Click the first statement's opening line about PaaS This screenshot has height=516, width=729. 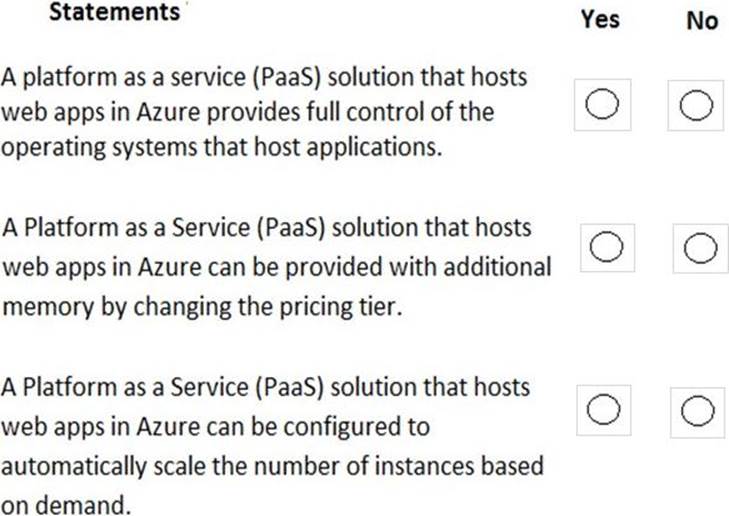pos(264,78)
